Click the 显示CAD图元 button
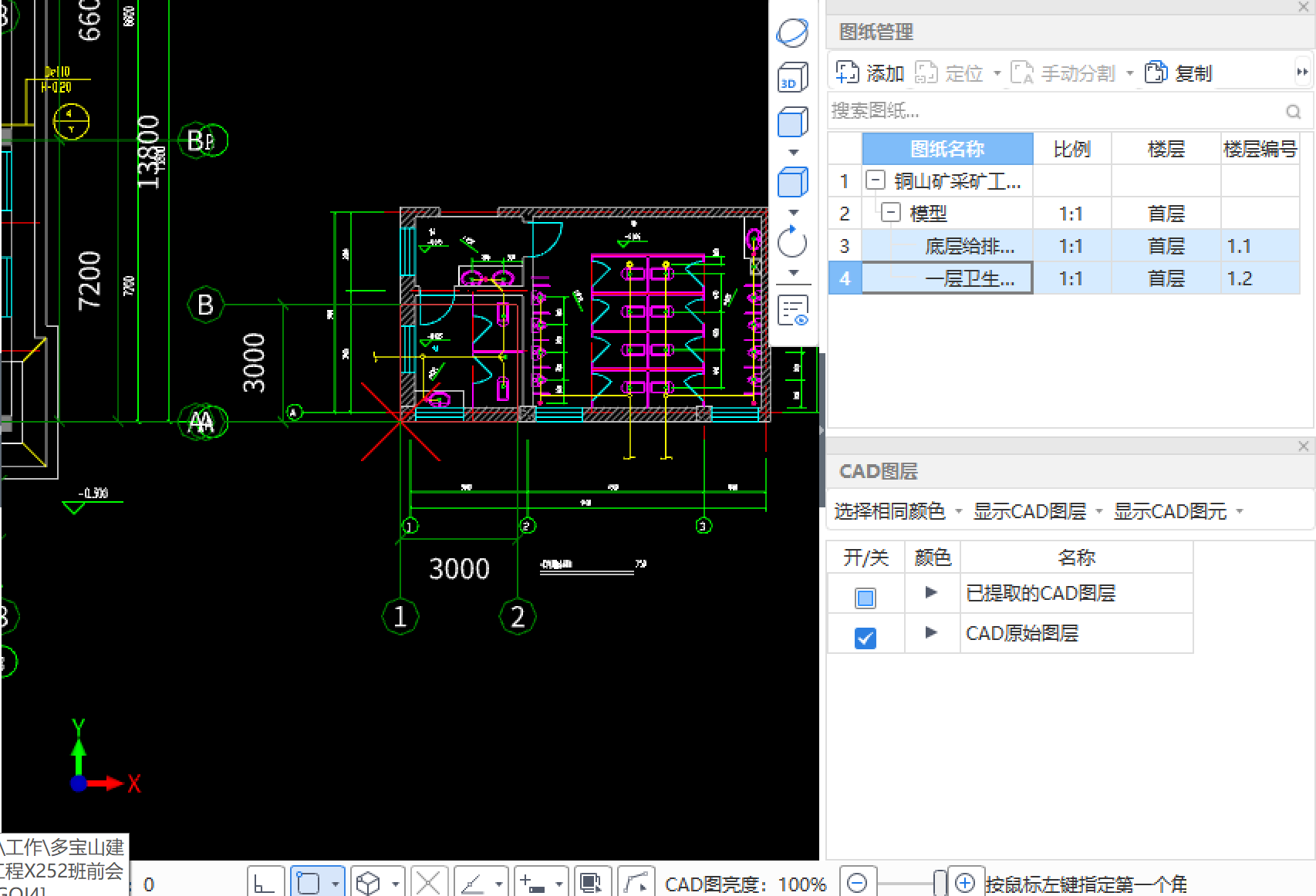The width and height of the screenshot is (1316, 896). [1170, 510]
